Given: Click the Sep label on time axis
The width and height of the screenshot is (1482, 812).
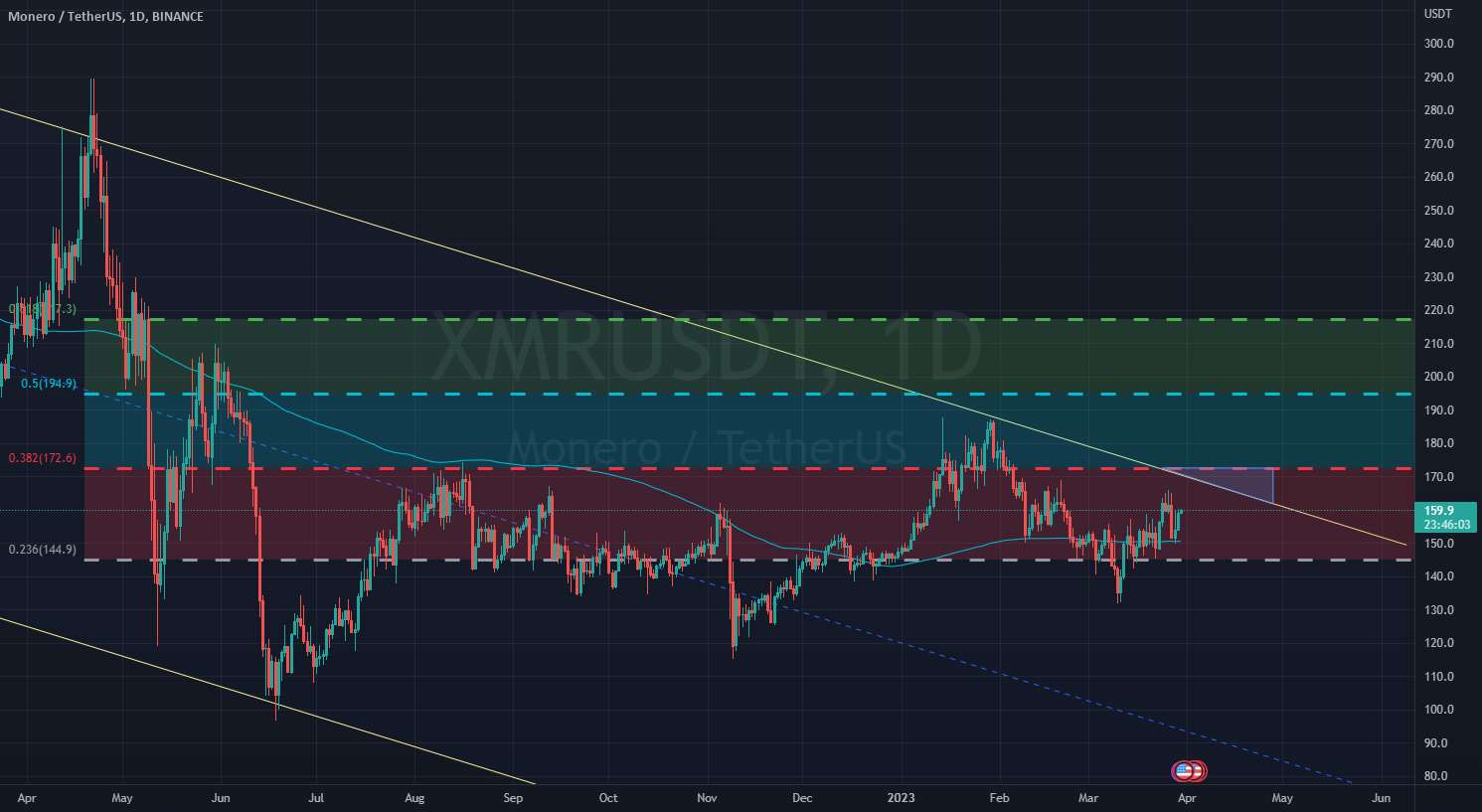Looking at the screenshot, I should [x=512, y=797].
